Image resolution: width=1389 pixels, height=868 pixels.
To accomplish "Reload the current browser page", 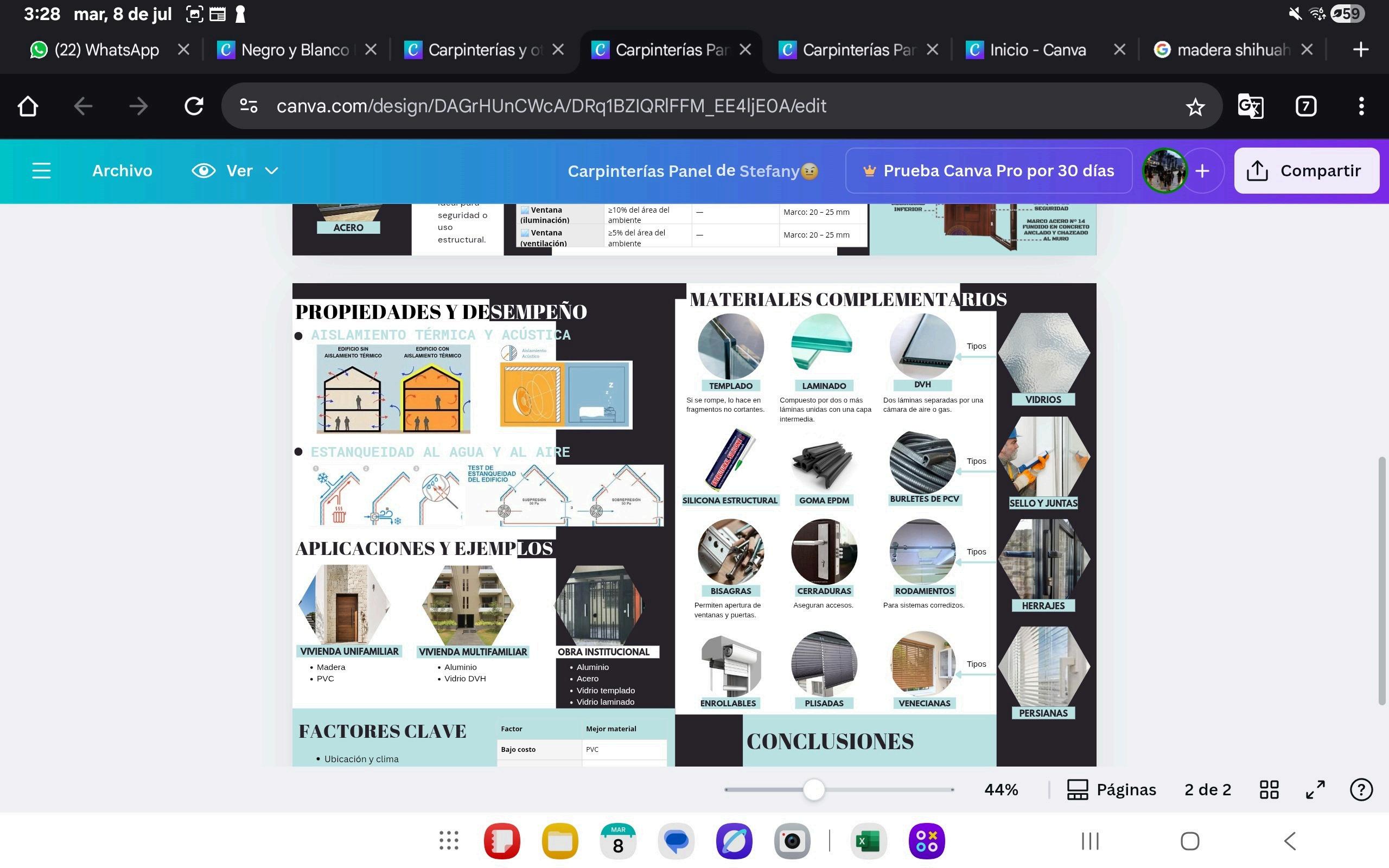I will pos(194,106).
